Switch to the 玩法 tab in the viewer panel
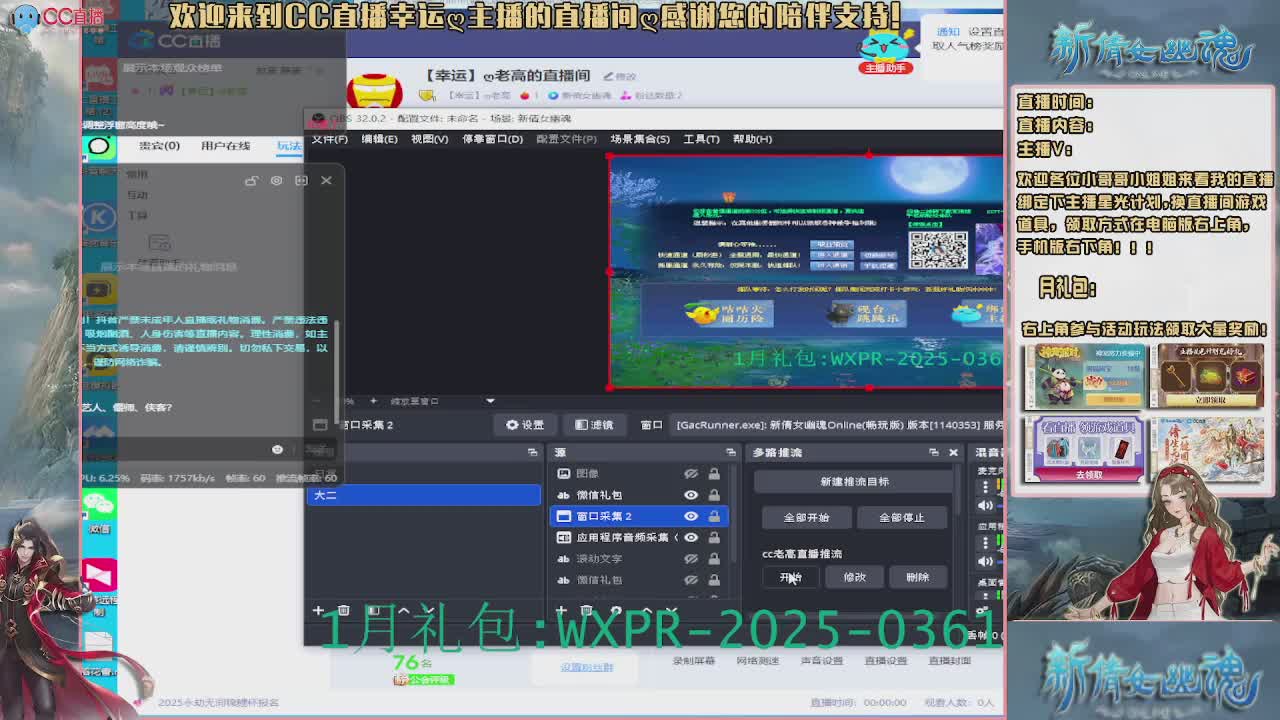 coord(287,146)
